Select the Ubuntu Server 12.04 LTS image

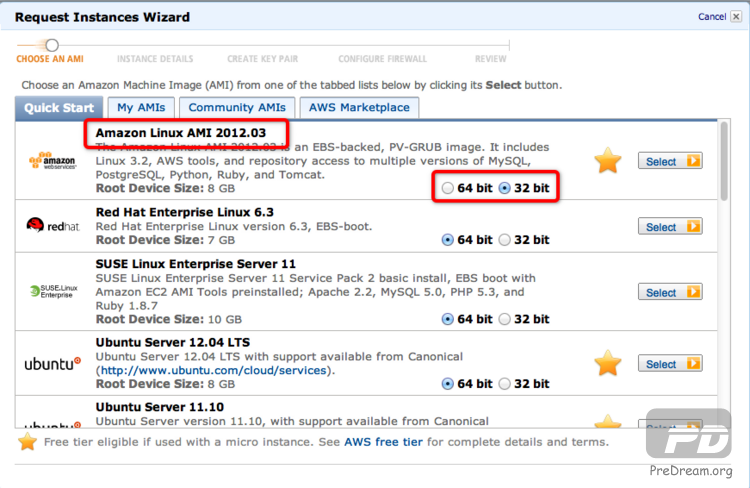pos(670,364)
